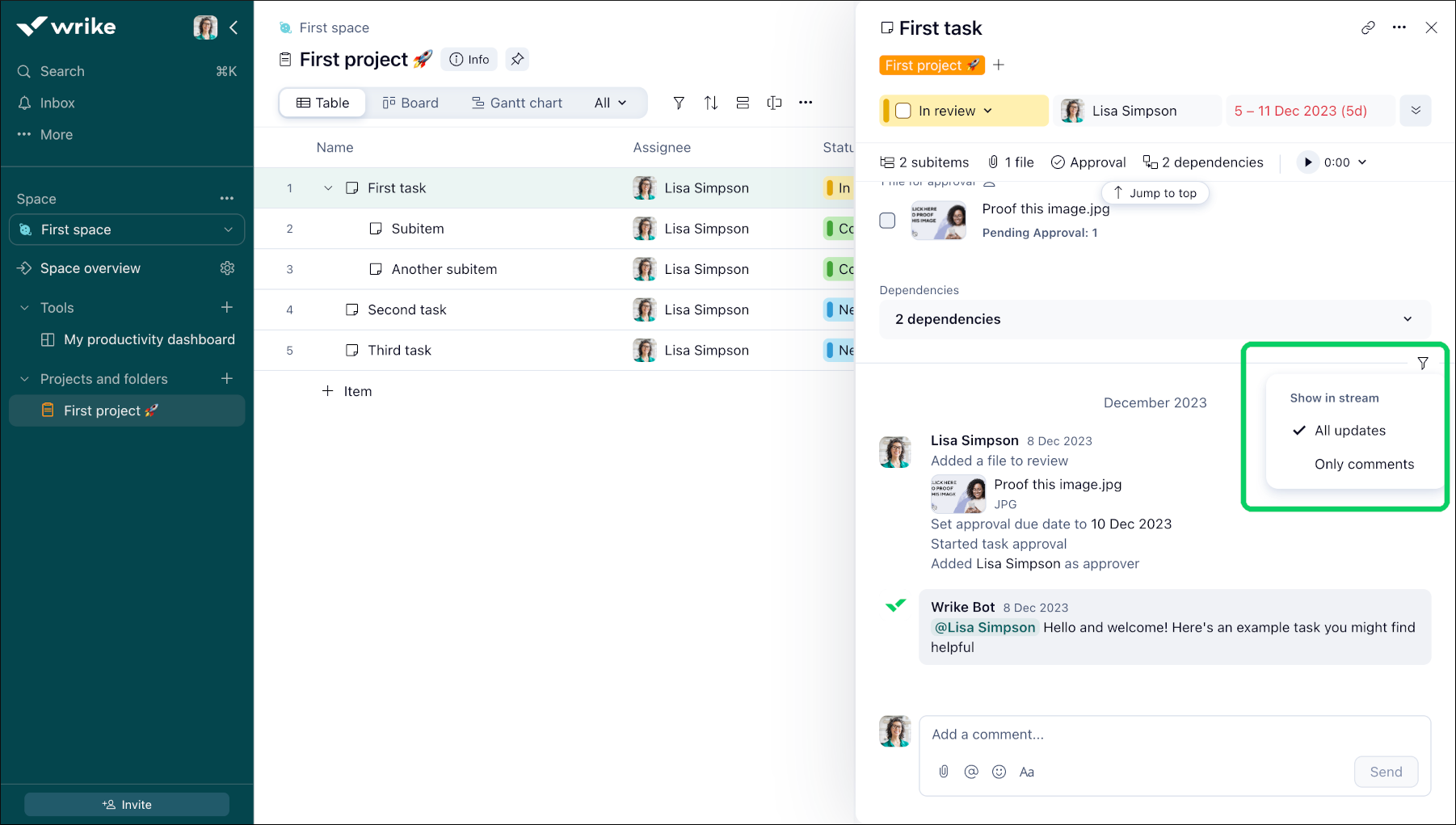1456x825 pixels.
Task: Start the task timer
Action: [1307, 162]
